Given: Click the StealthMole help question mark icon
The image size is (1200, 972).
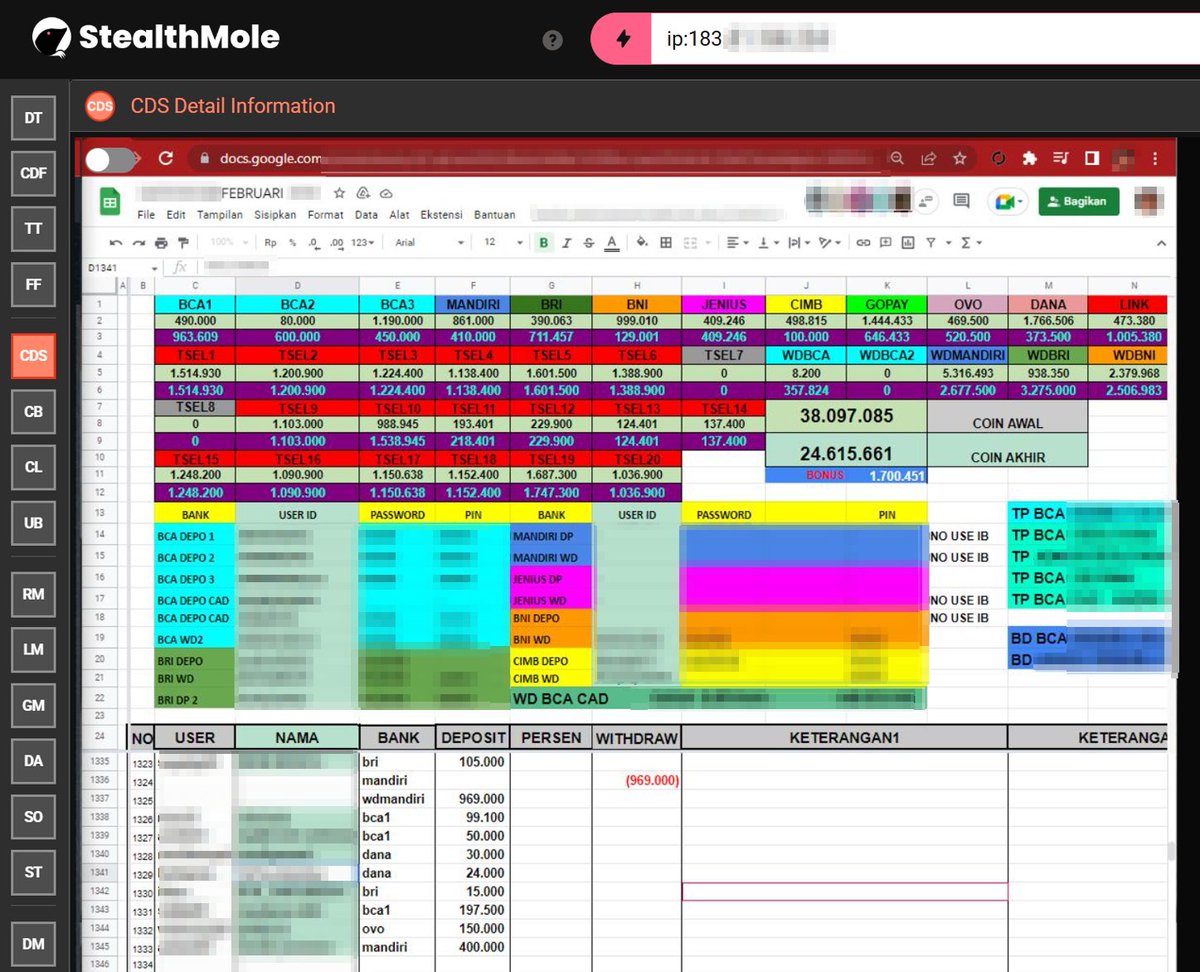Looking at the screenshot, I should click(x=552, y=40).
